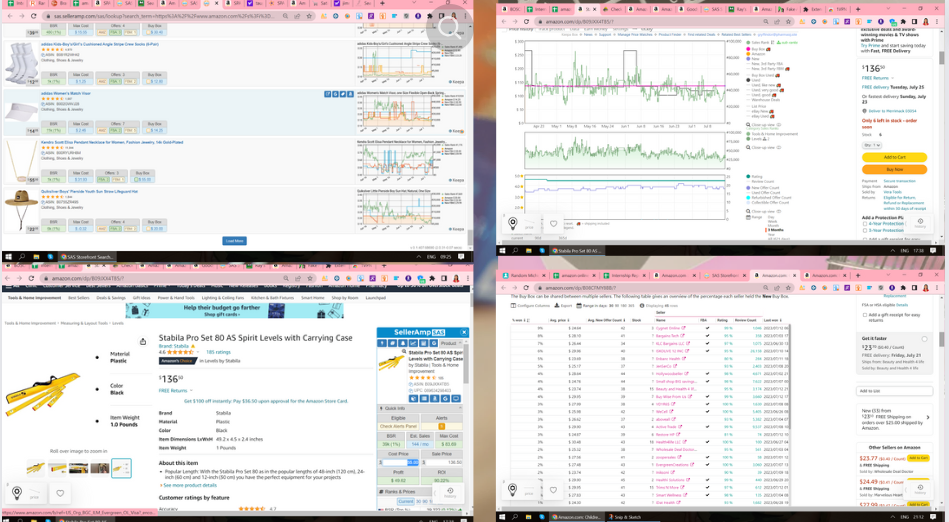949x522 pixels.
Task: Select last thumbnail in Stabila image gallery
Action: (121, 468)
